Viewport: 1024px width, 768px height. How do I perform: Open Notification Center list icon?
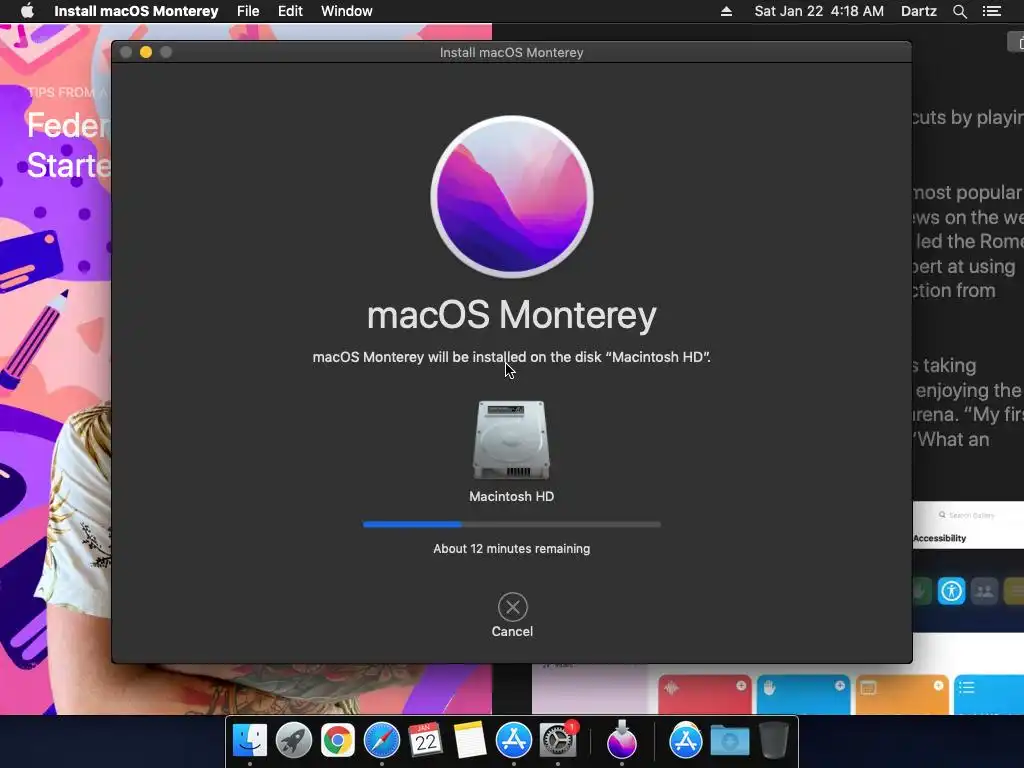[x=991, y=11]
